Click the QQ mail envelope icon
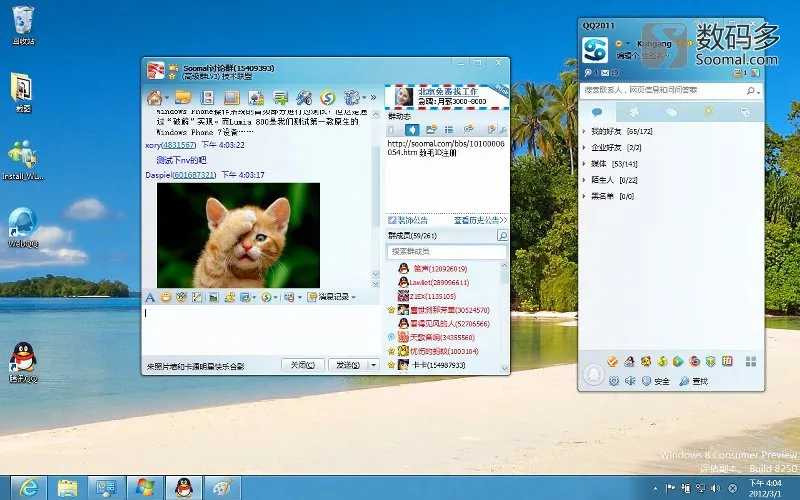 click(x=605, y=73)
